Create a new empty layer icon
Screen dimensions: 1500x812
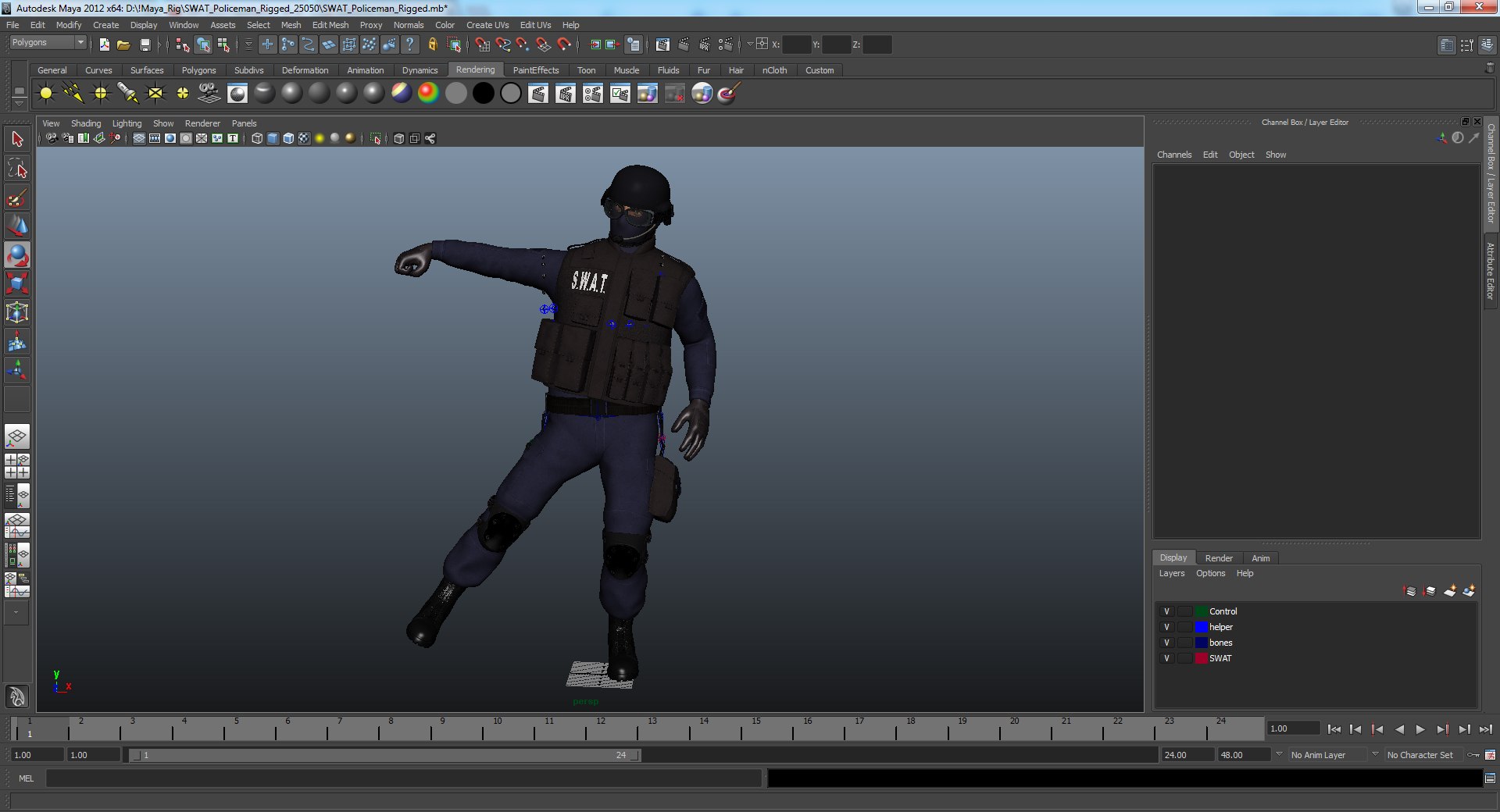[1450, 591]
